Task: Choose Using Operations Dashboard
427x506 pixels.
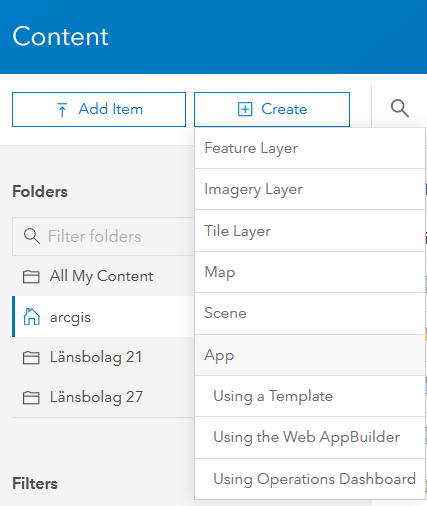Action: tap(310, 479)
